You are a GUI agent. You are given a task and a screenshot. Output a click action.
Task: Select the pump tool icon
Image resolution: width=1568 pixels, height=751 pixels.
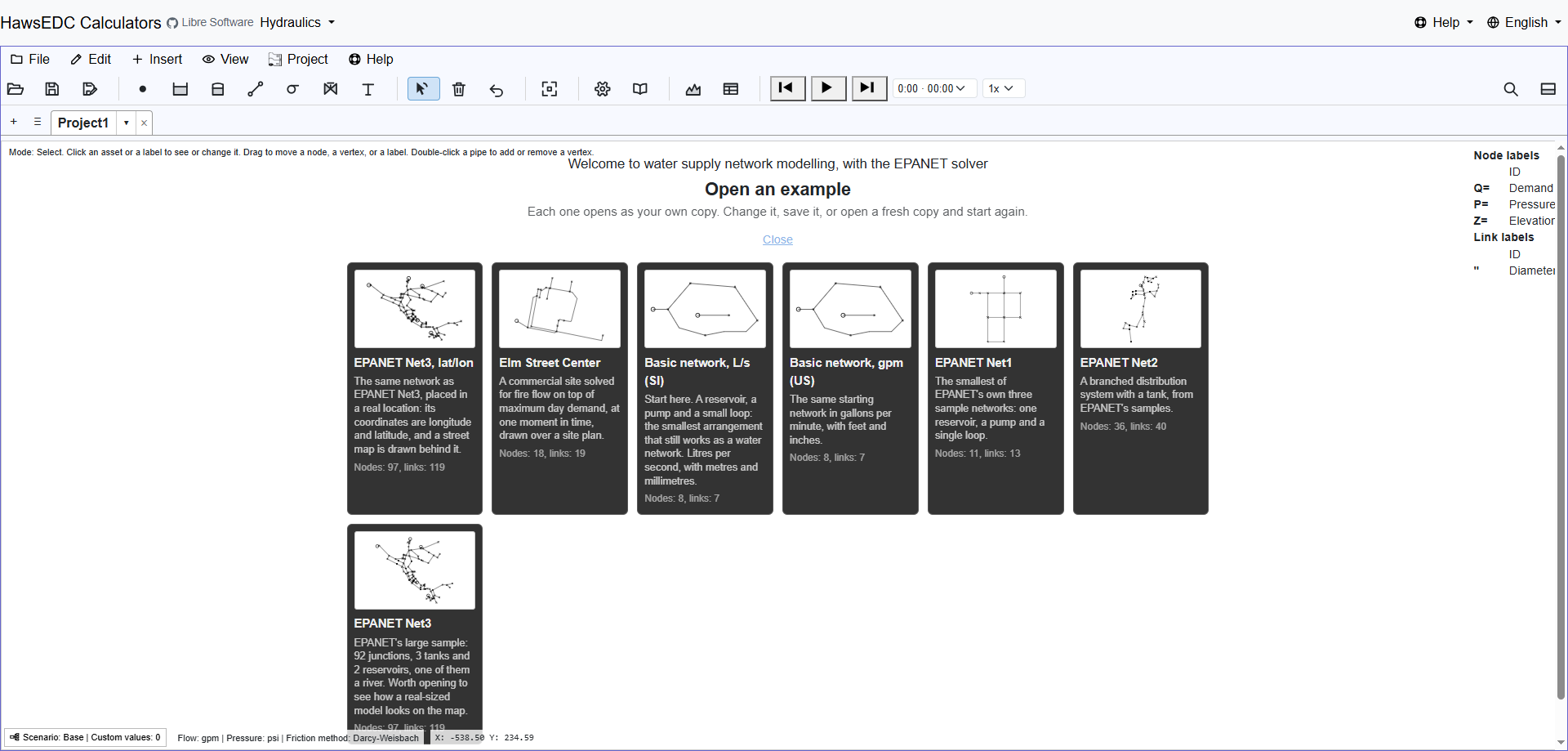[x=292, y=89]
